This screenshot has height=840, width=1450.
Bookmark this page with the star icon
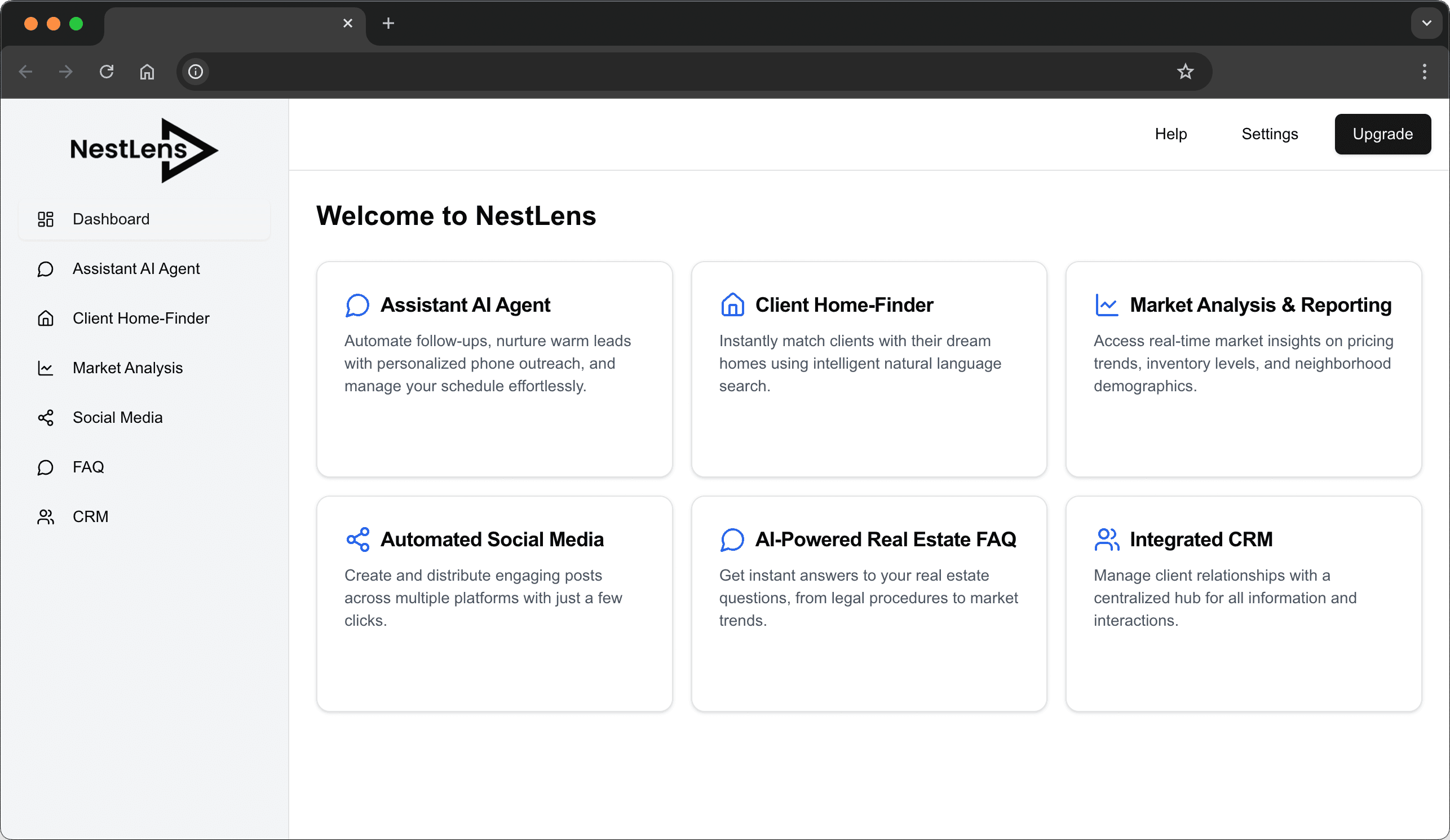[x=1186, y=72]
